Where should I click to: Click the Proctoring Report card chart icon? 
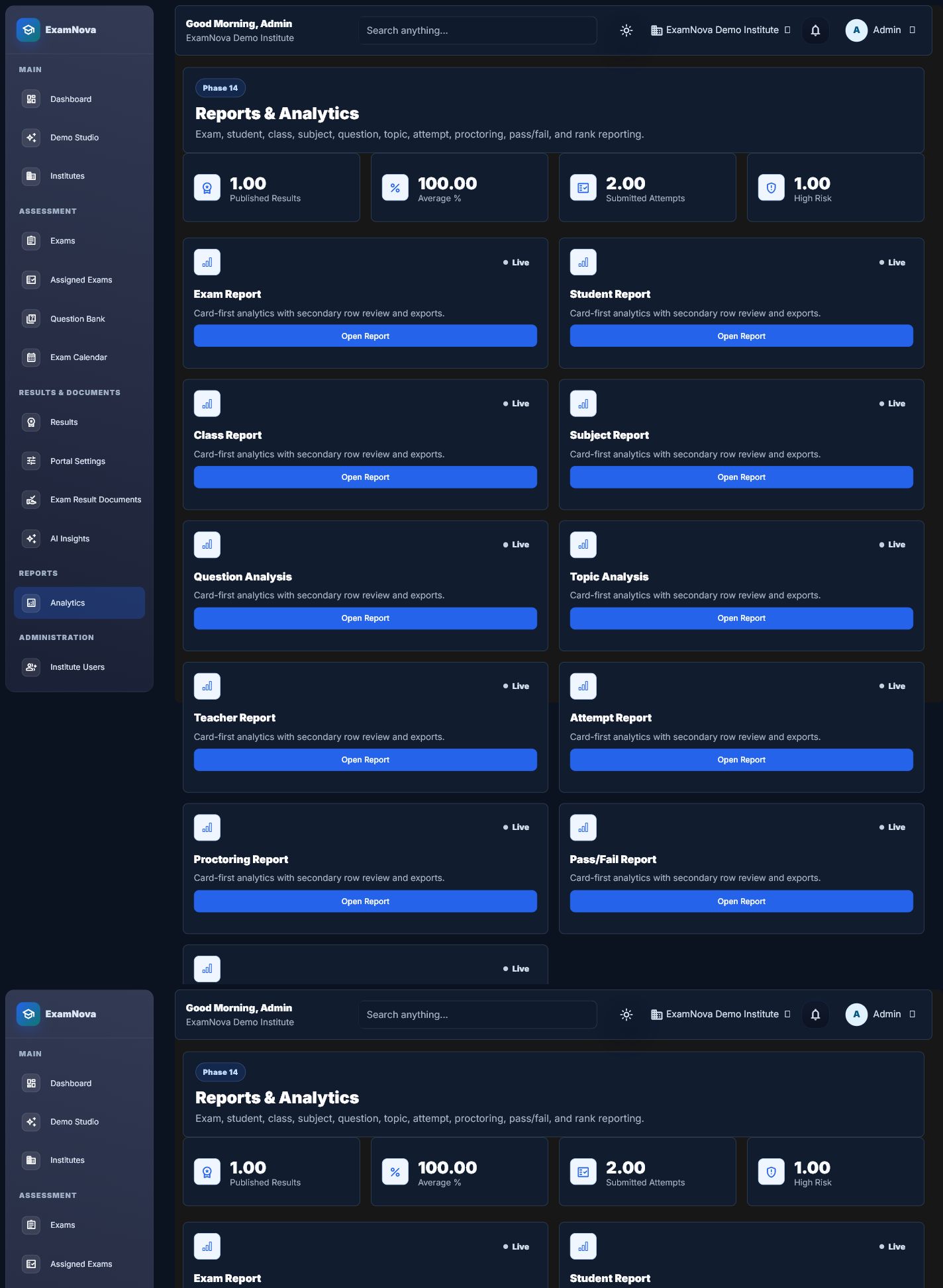pyautogui.click(x=207, y=827)
